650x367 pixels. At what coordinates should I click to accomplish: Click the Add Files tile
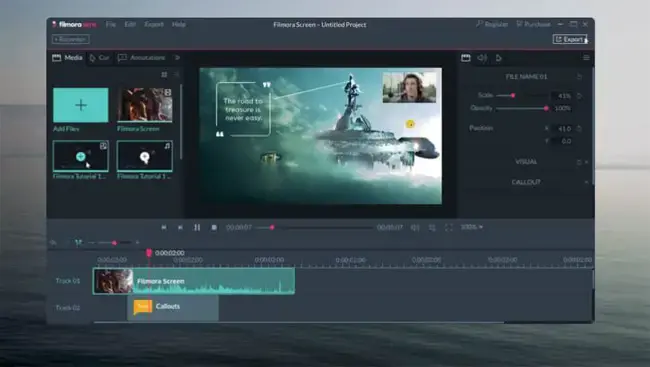coord(81,105)
